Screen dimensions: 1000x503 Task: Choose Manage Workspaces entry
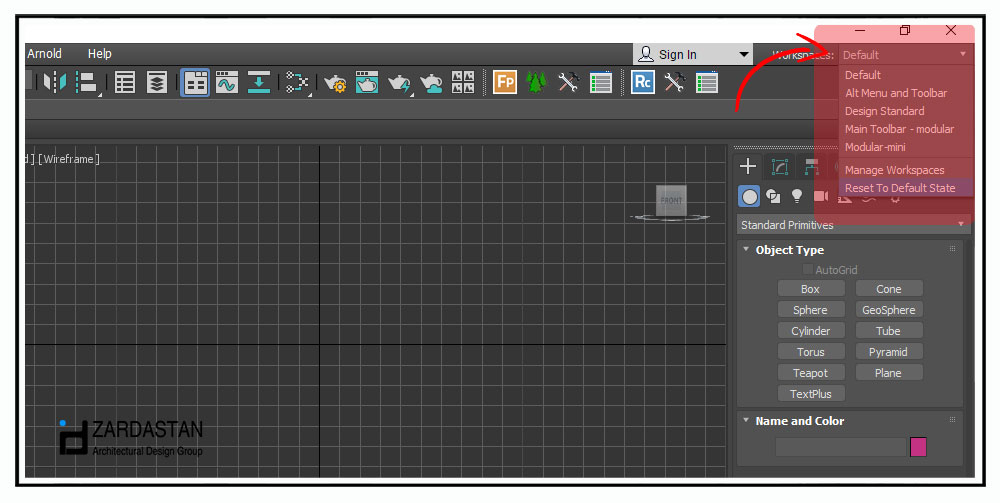[x=894, y=170]
